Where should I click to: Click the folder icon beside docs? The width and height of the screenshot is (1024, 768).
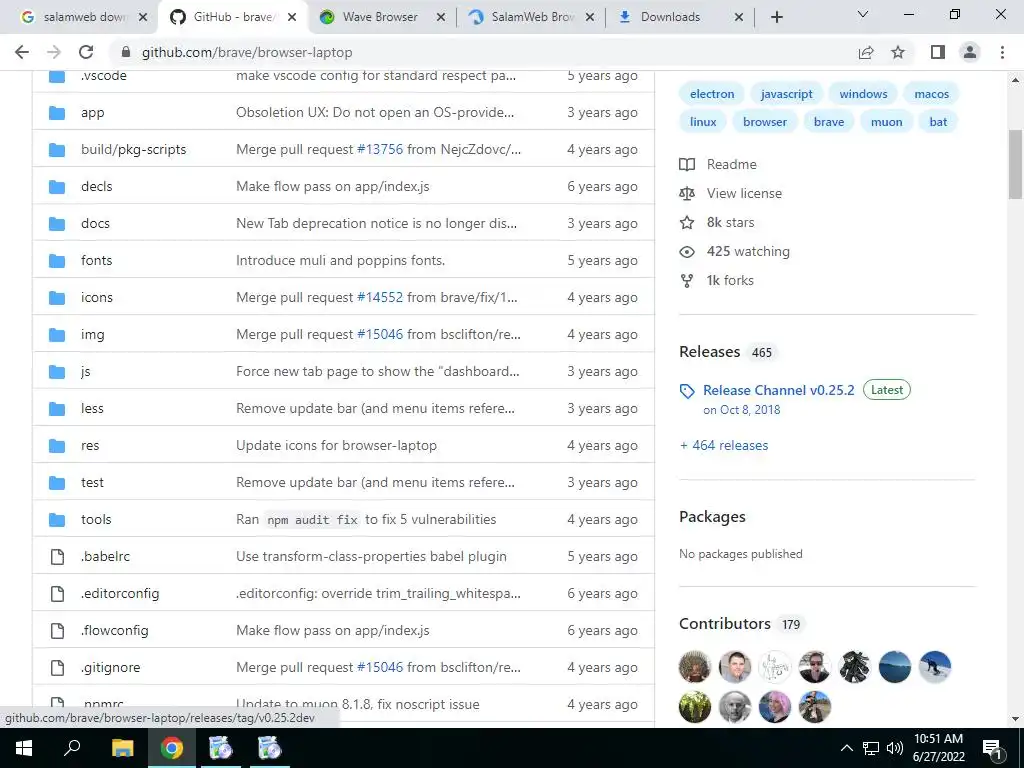point(57,223)
